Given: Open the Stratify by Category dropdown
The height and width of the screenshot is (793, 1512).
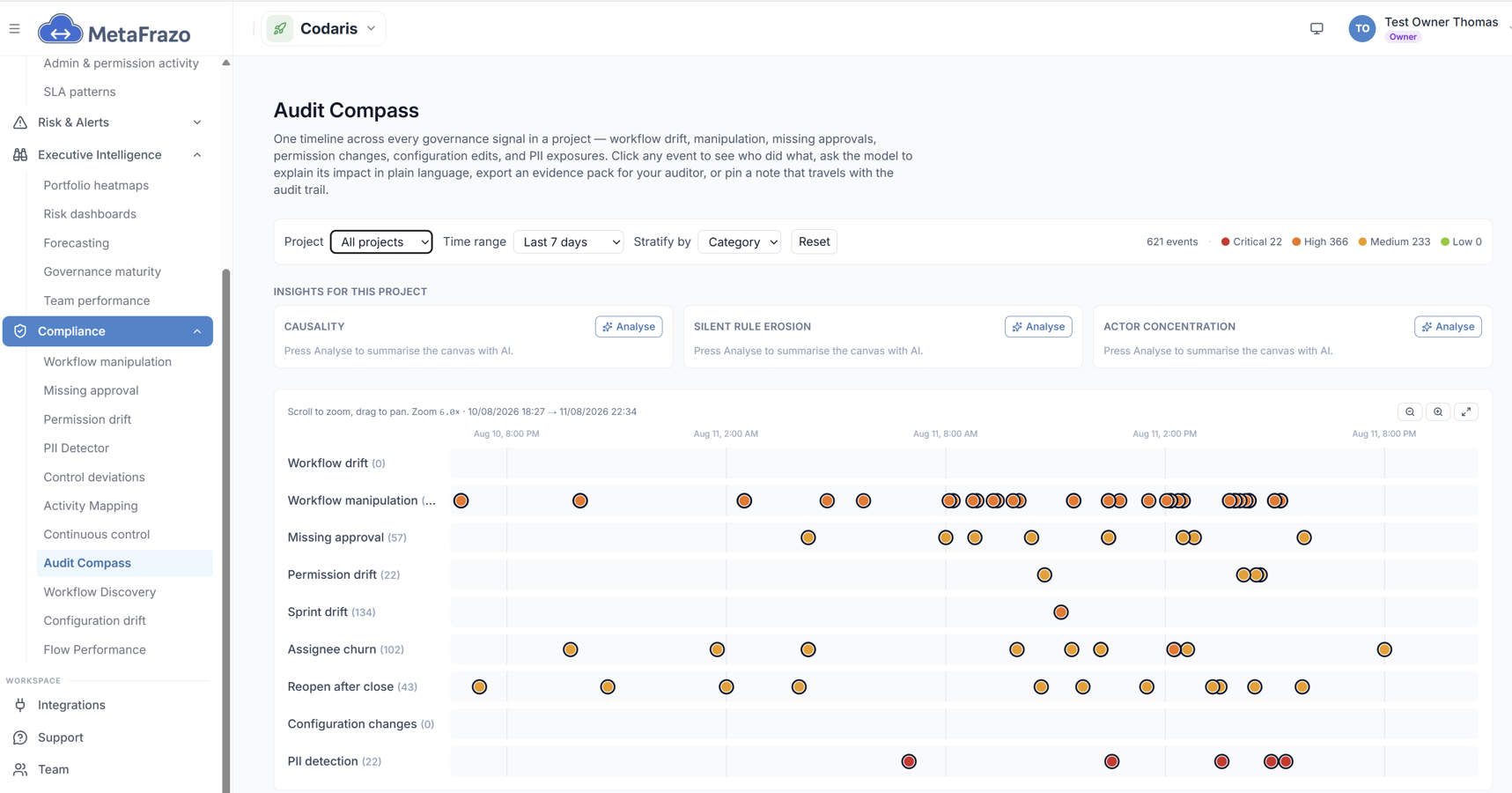Looking at the screenshot, I should tap(740, 241).
